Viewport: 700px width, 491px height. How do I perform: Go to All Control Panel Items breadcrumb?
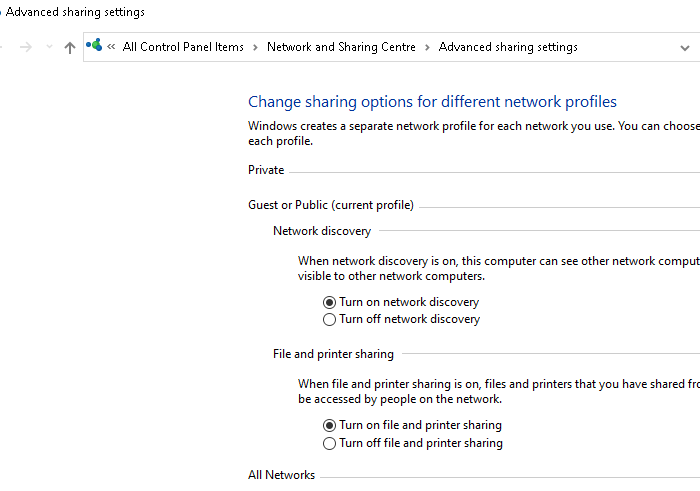183,47
